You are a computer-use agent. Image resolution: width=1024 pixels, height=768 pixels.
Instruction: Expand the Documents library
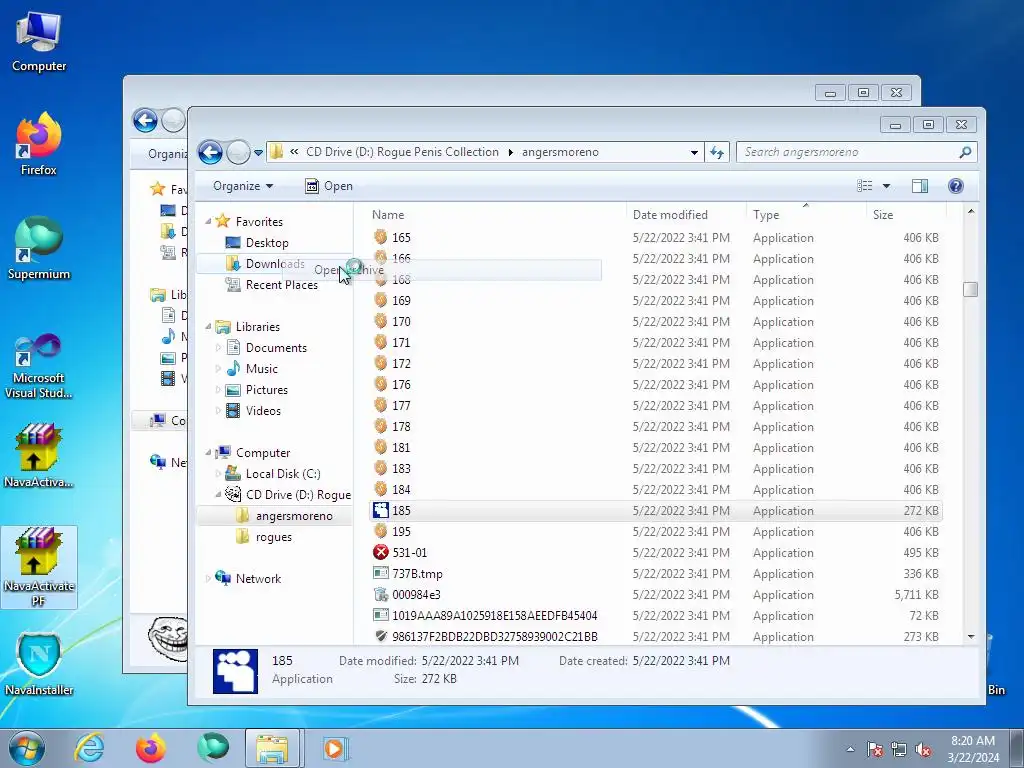click(x=218, y=348)
